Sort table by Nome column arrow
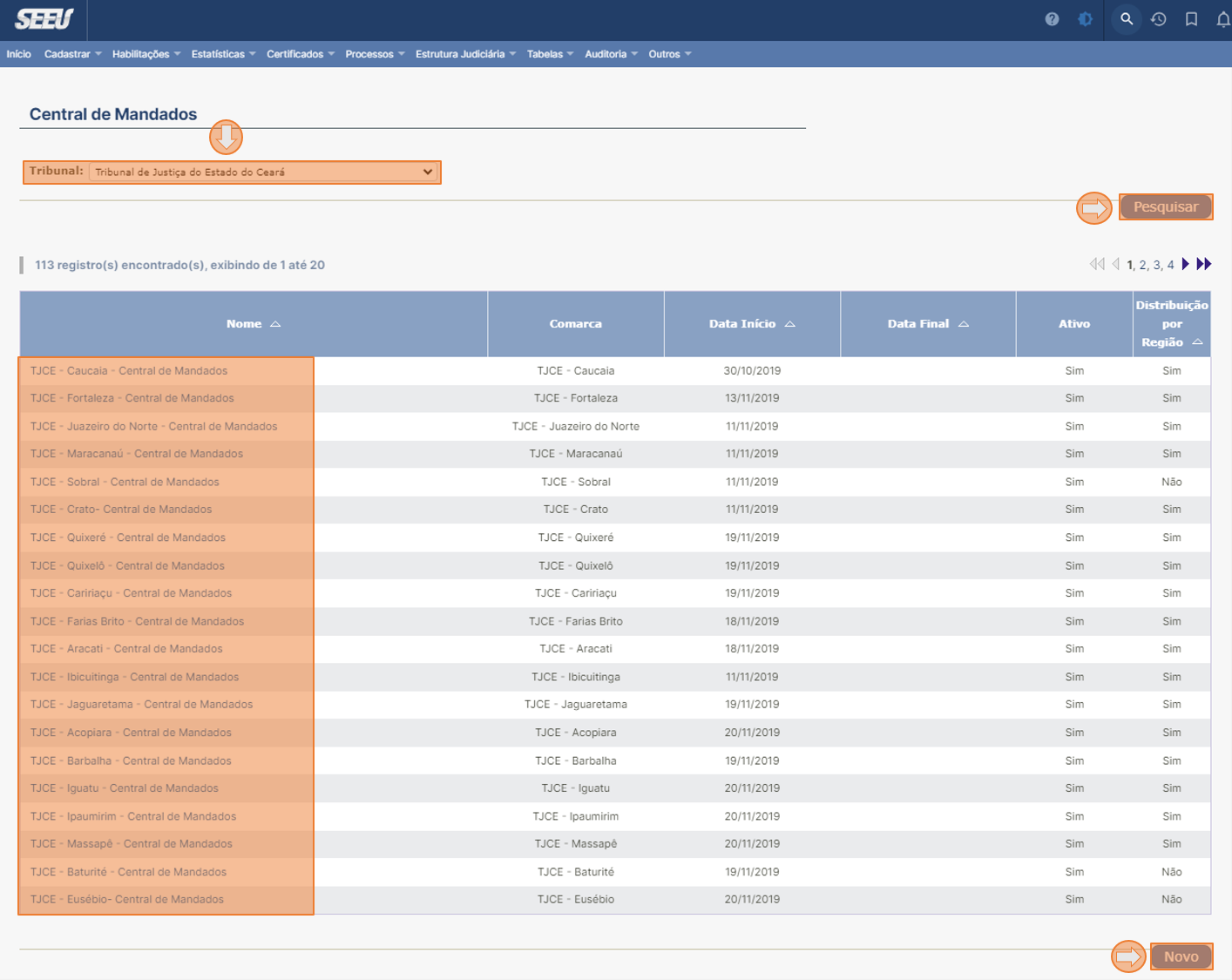Screen dimensions: 1232x980 pos(275,324)
